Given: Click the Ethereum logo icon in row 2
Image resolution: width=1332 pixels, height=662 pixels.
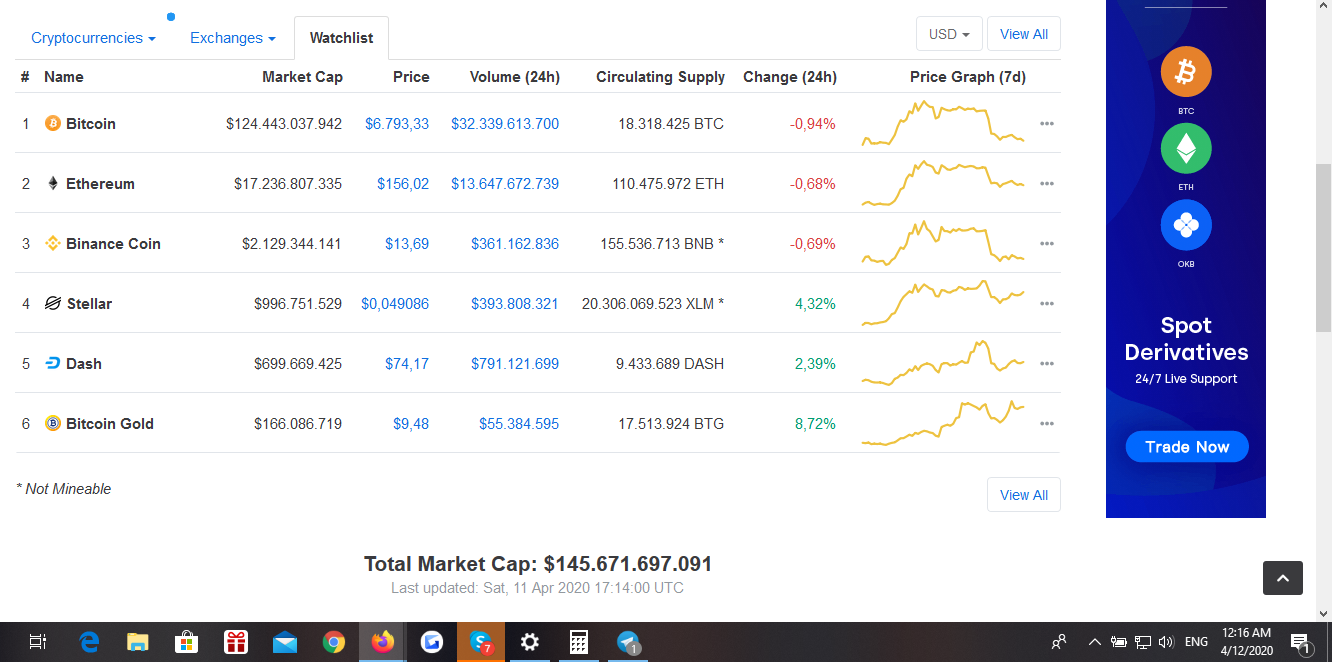Looking at the screenshot, I should point(53,184).
